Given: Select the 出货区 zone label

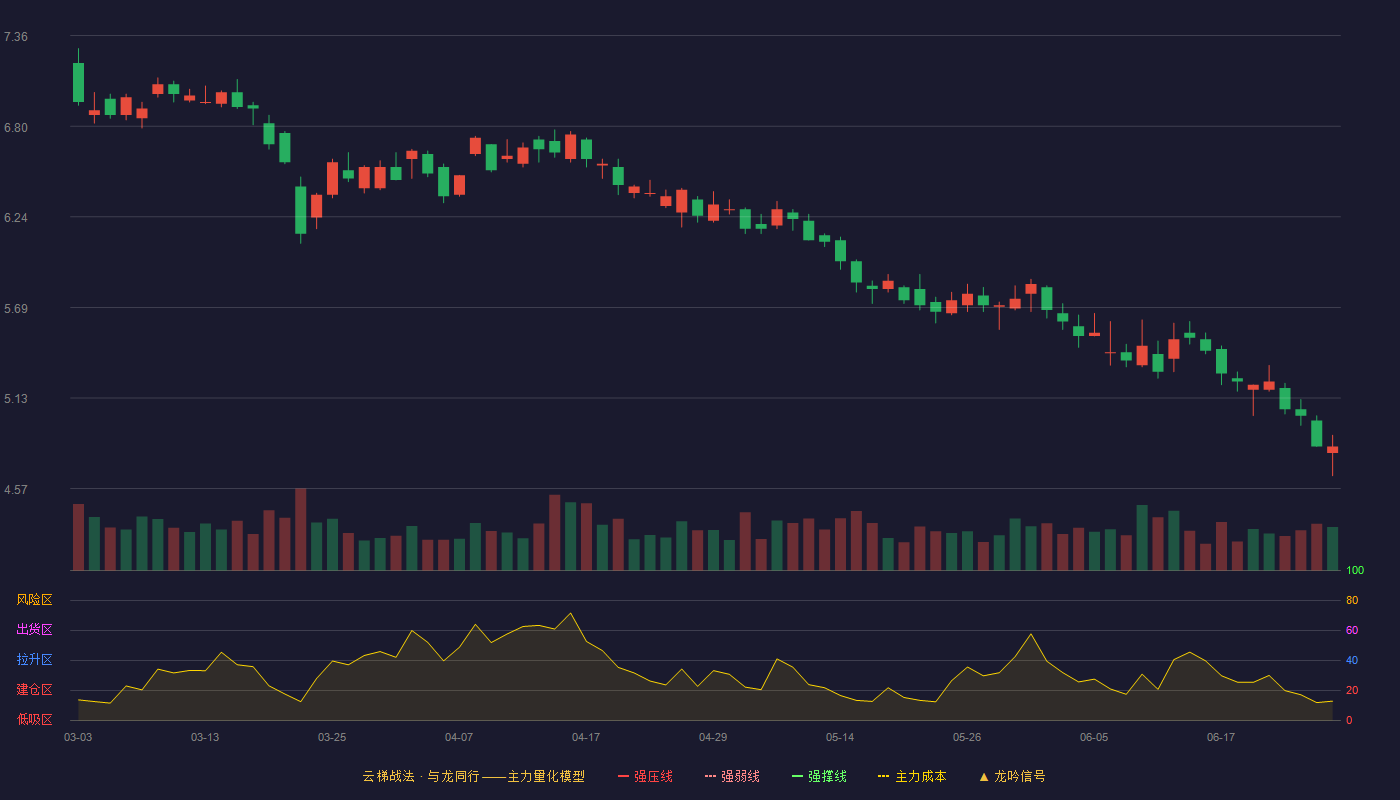Looking at the screenshot, I should [x=34, y=630].
